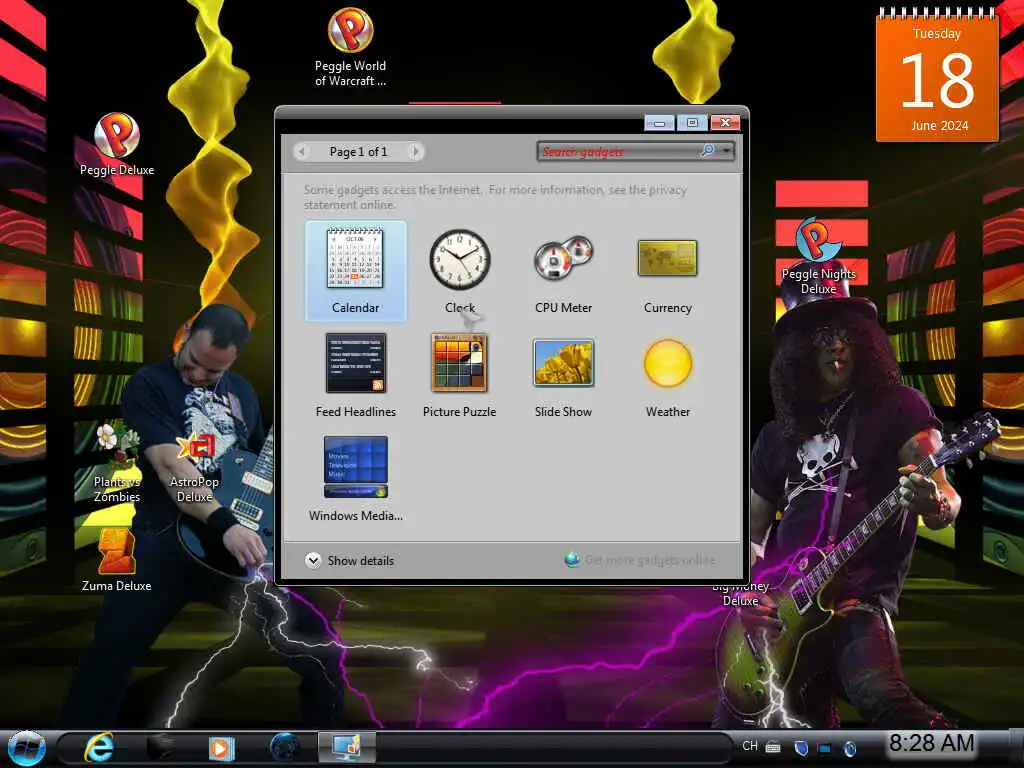Minimize the gadget gallery window
Screen dimensions: 1024x768
pos(660,122)
